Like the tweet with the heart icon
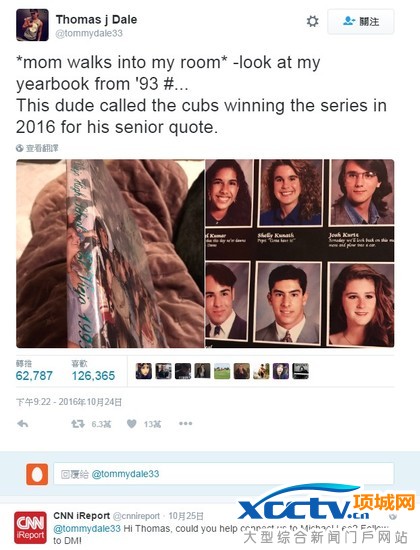 pyautogui.click(x=132, y=424)
